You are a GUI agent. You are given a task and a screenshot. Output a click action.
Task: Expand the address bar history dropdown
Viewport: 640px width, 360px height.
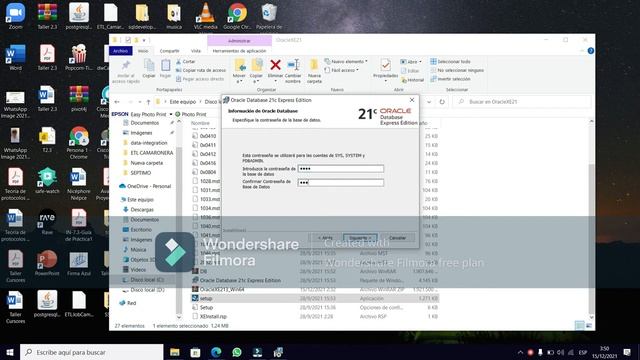(429, 102)
